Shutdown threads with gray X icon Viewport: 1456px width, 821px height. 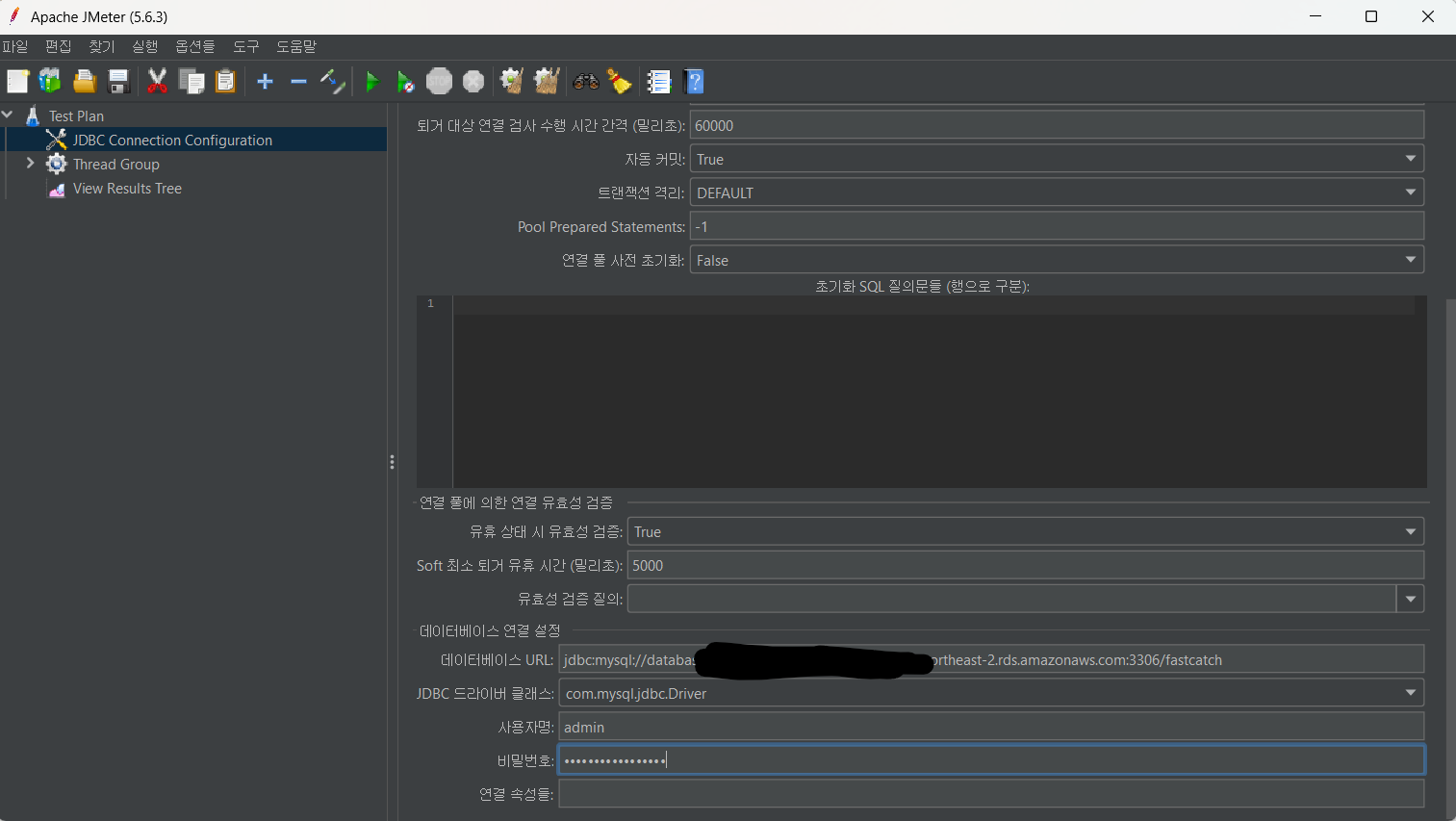tap(473, 82)
